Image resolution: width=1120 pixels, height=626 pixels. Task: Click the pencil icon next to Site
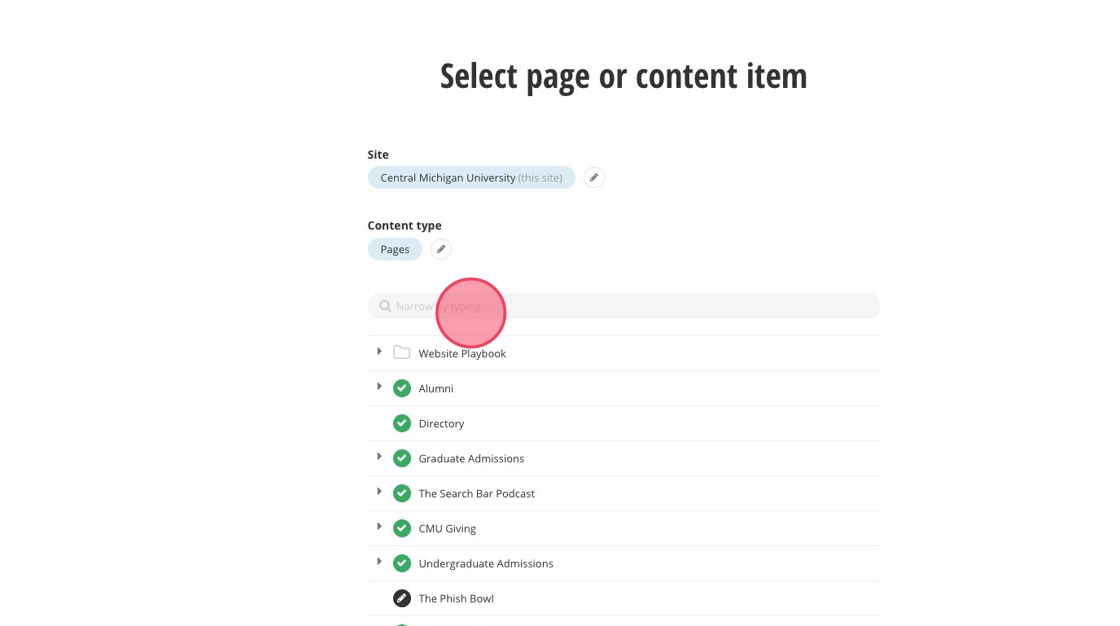(x=594, y=178)
